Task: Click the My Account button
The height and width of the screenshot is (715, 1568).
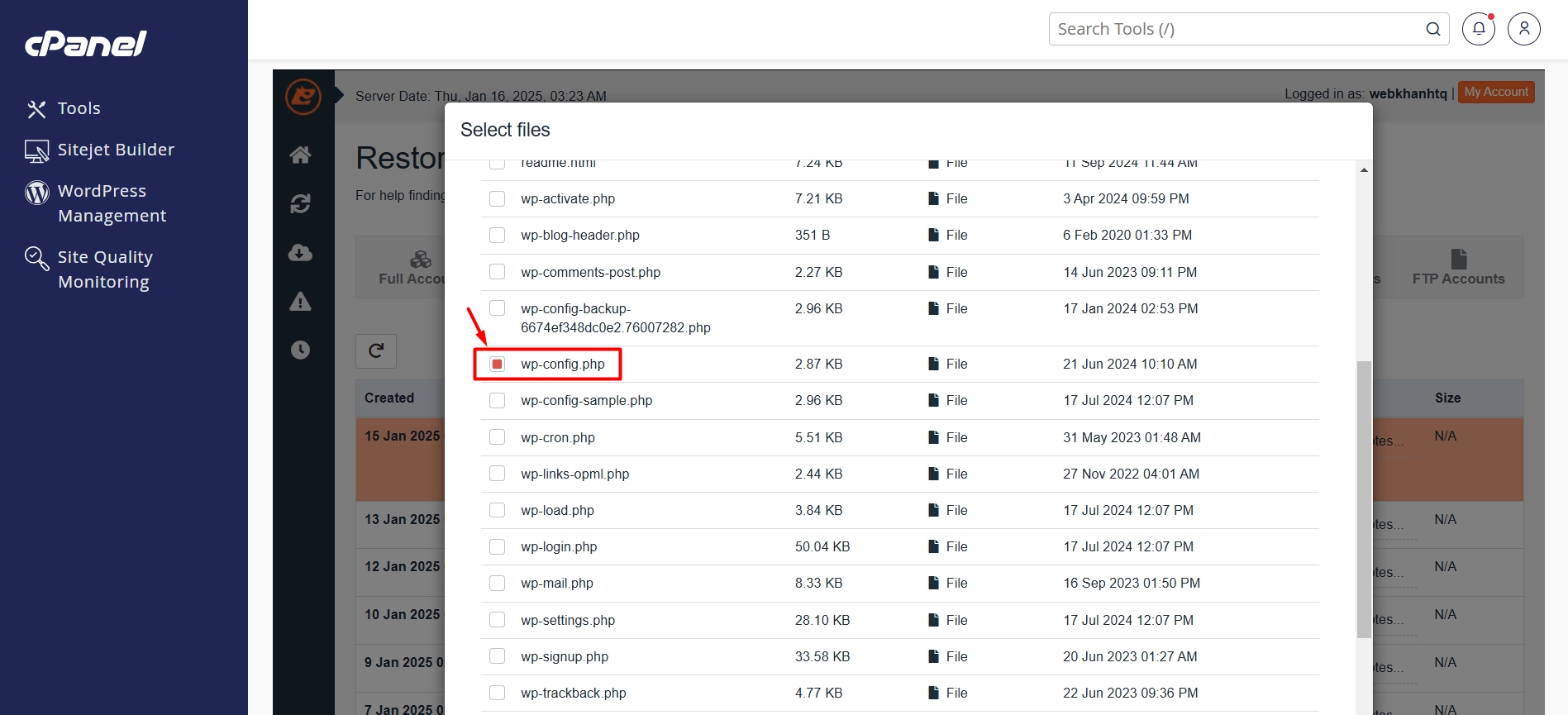Action: pos(1495,93)
